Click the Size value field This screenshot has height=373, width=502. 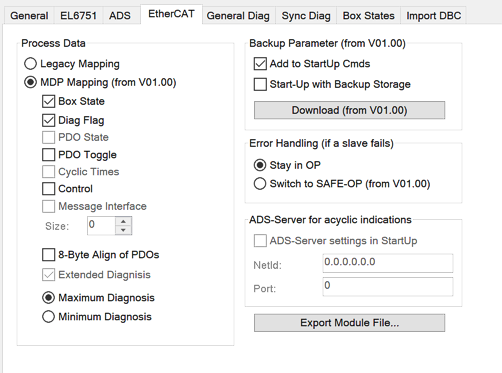click(x=101, y=226)
